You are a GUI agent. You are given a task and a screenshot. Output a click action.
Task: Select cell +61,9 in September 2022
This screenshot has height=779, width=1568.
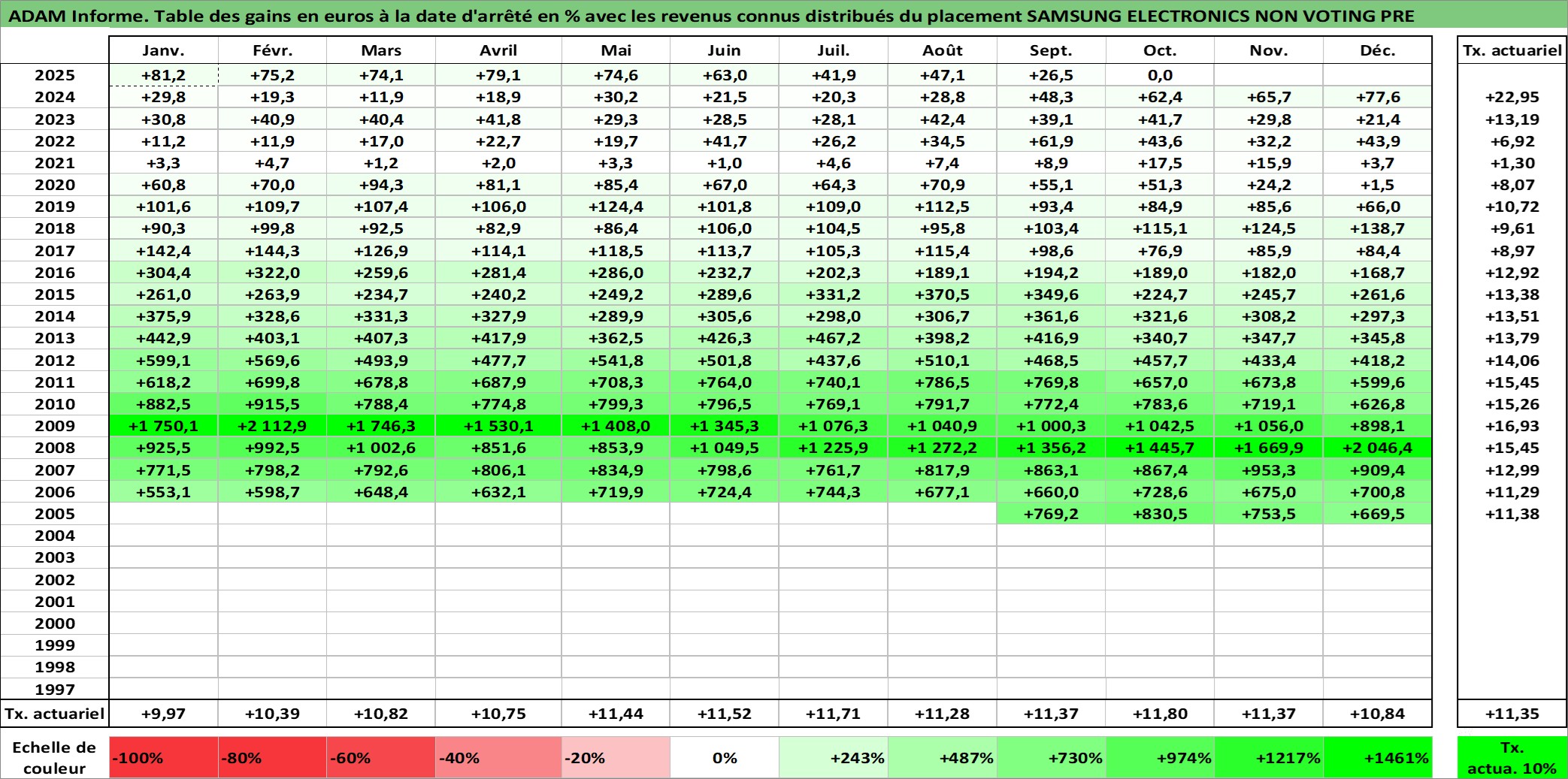click(x=1051, y=141)
